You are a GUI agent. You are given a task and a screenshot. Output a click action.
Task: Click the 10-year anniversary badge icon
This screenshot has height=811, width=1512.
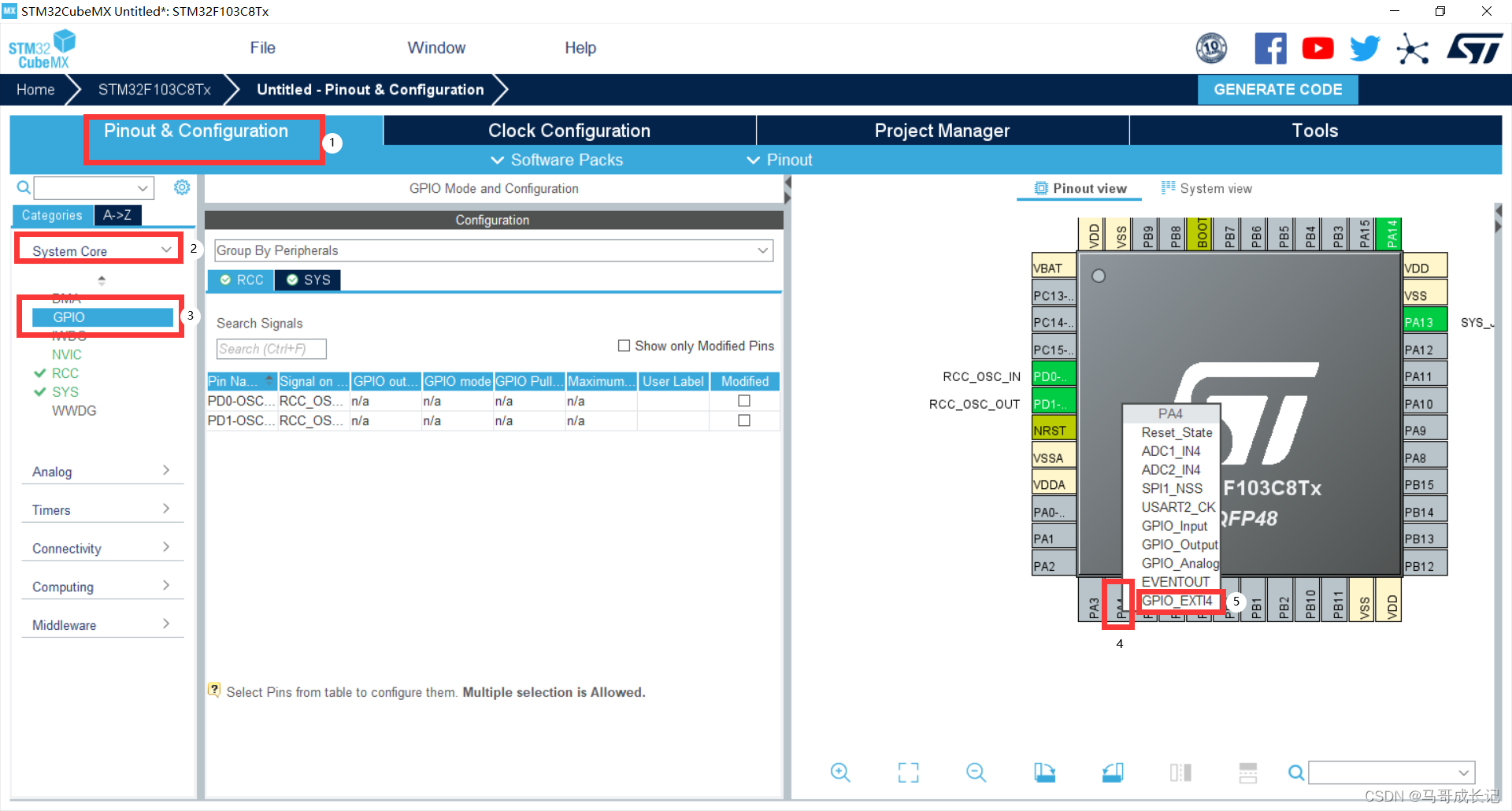[1211, 49]
